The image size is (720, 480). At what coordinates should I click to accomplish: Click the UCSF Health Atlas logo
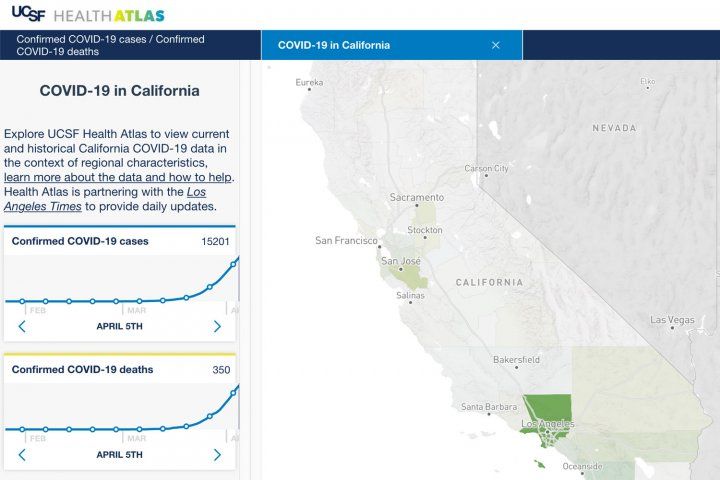(x=87, y=15)
